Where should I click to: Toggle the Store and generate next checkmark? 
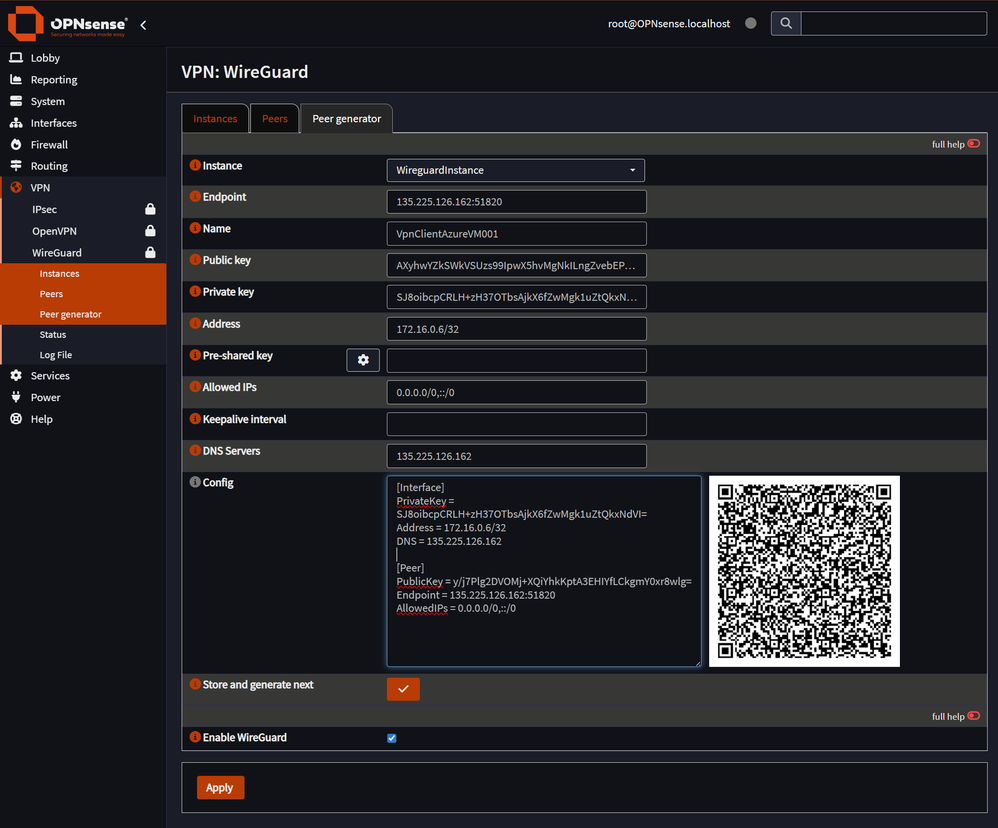point(403,689)
